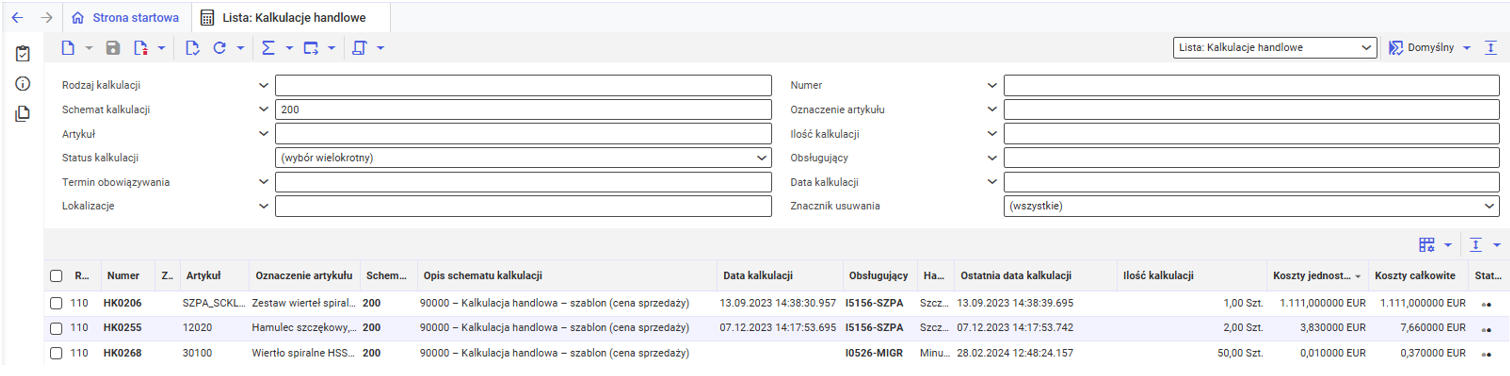1510x376 pixels.
Task: Expand the Znacznik usuwania (wszystkie) dropdown
Action: click(x=1252, y=206)
